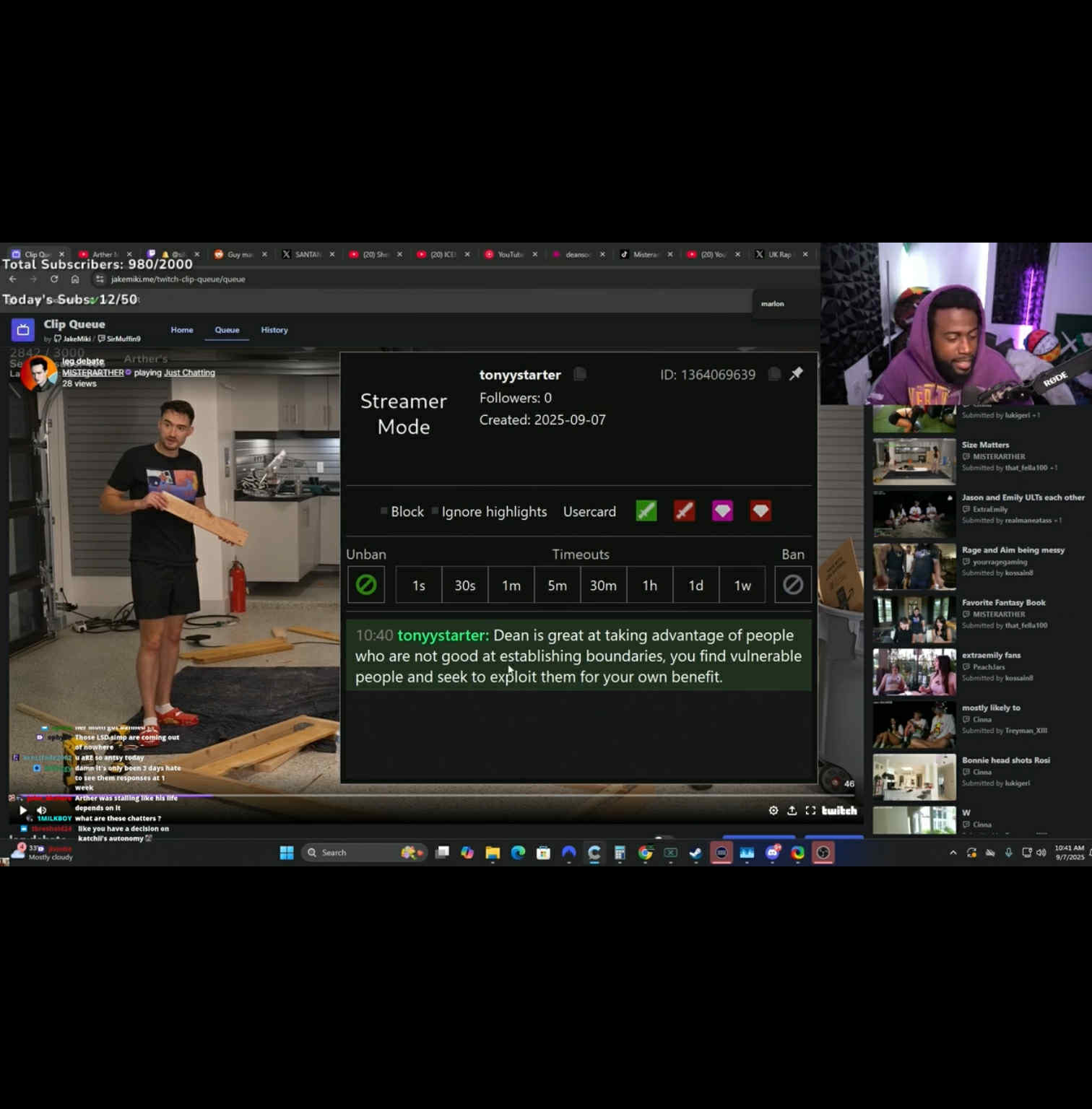Apply a 1d timeout
The width and height of the screenshot is (1092, 1109).
pos(696,585)
